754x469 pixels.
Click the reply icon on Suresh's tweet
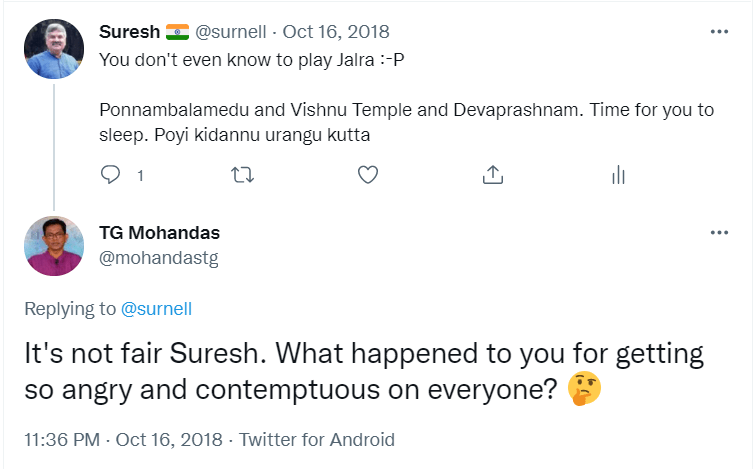pos(112,175)
